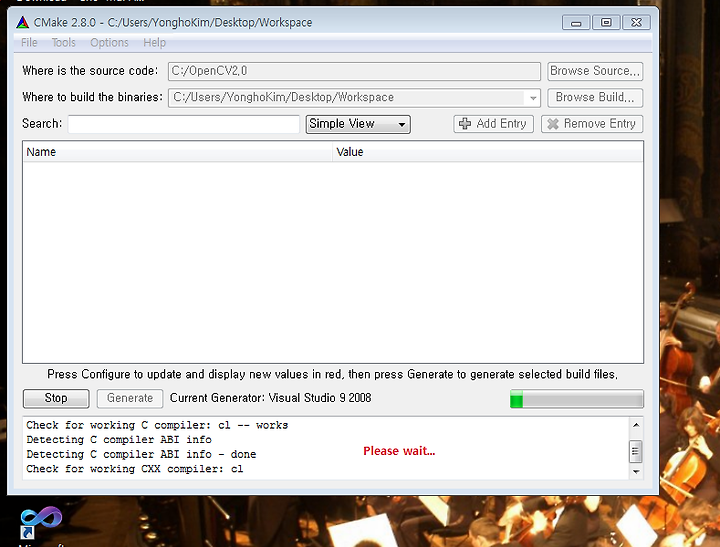
Task: Click the Add Entry plus button
Action: 493,124
